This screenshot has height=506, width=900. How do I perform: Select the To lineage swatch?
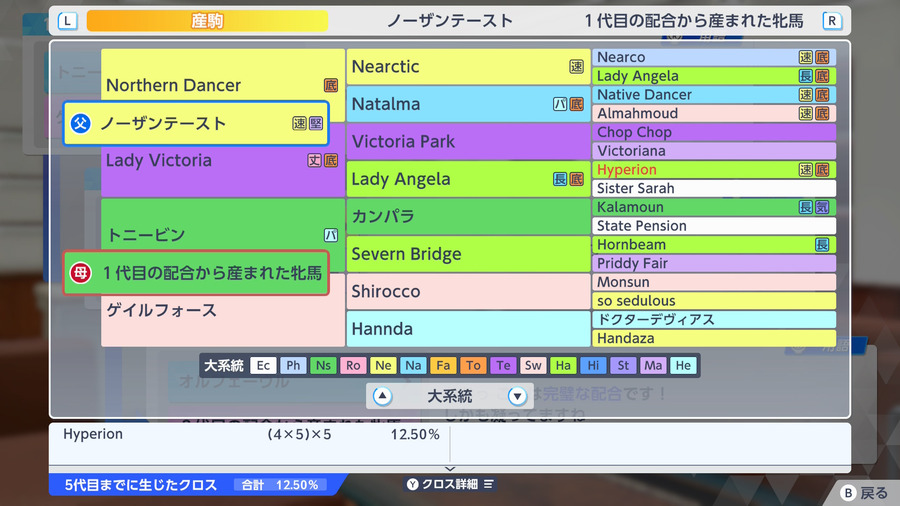473,365
